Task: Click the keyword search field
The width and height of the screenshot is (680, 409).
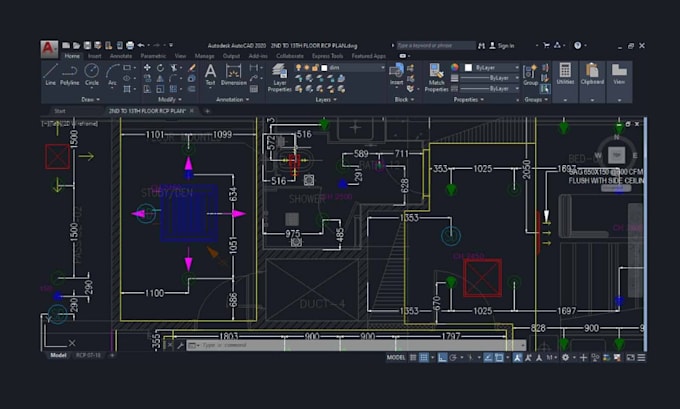Action: pyautogui.click(x=436, y=45)
